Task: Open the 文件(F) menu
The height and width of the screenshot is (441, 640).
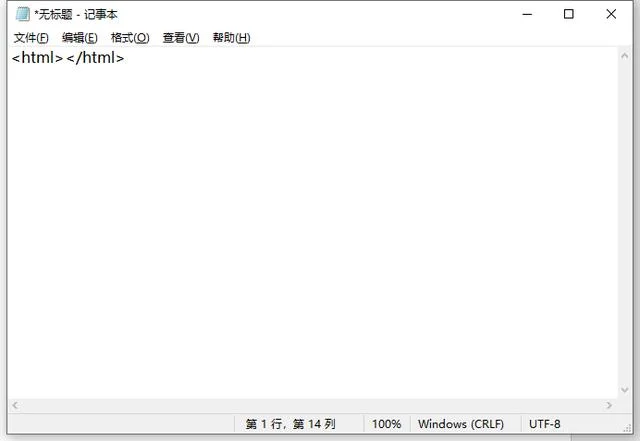Action: coord(31,38)
